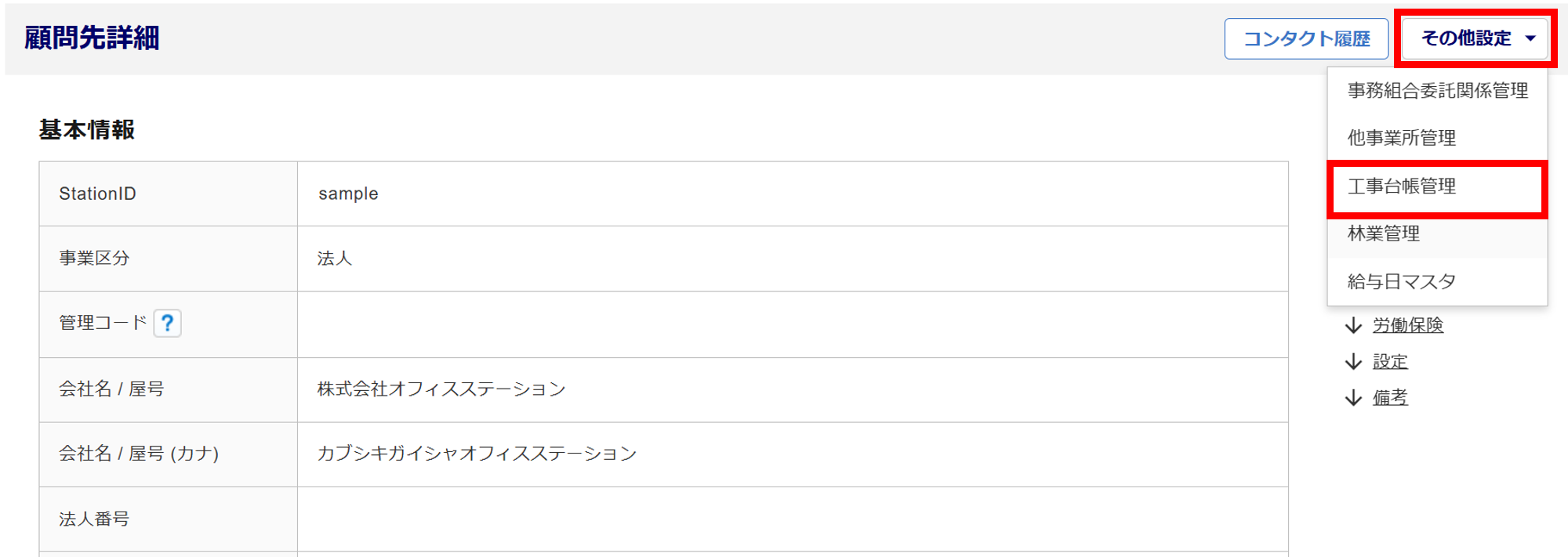The height and width of the screenshot is (557, 1568).
Task: Choose 林業管理 from the dropdown list
Action: (1383, 233)
